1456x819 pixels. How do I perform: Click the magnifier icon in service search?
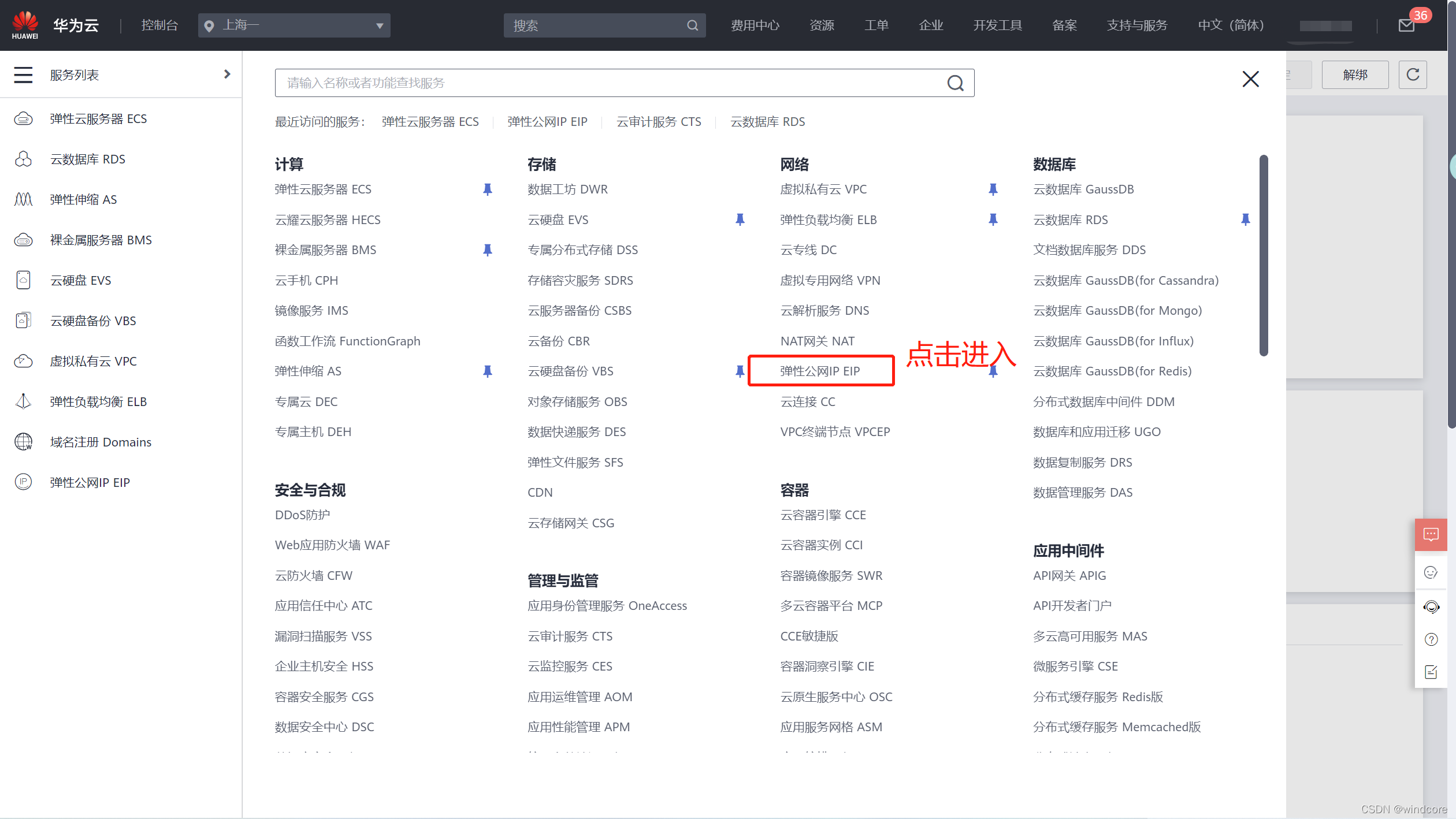(x=955, y=83)
